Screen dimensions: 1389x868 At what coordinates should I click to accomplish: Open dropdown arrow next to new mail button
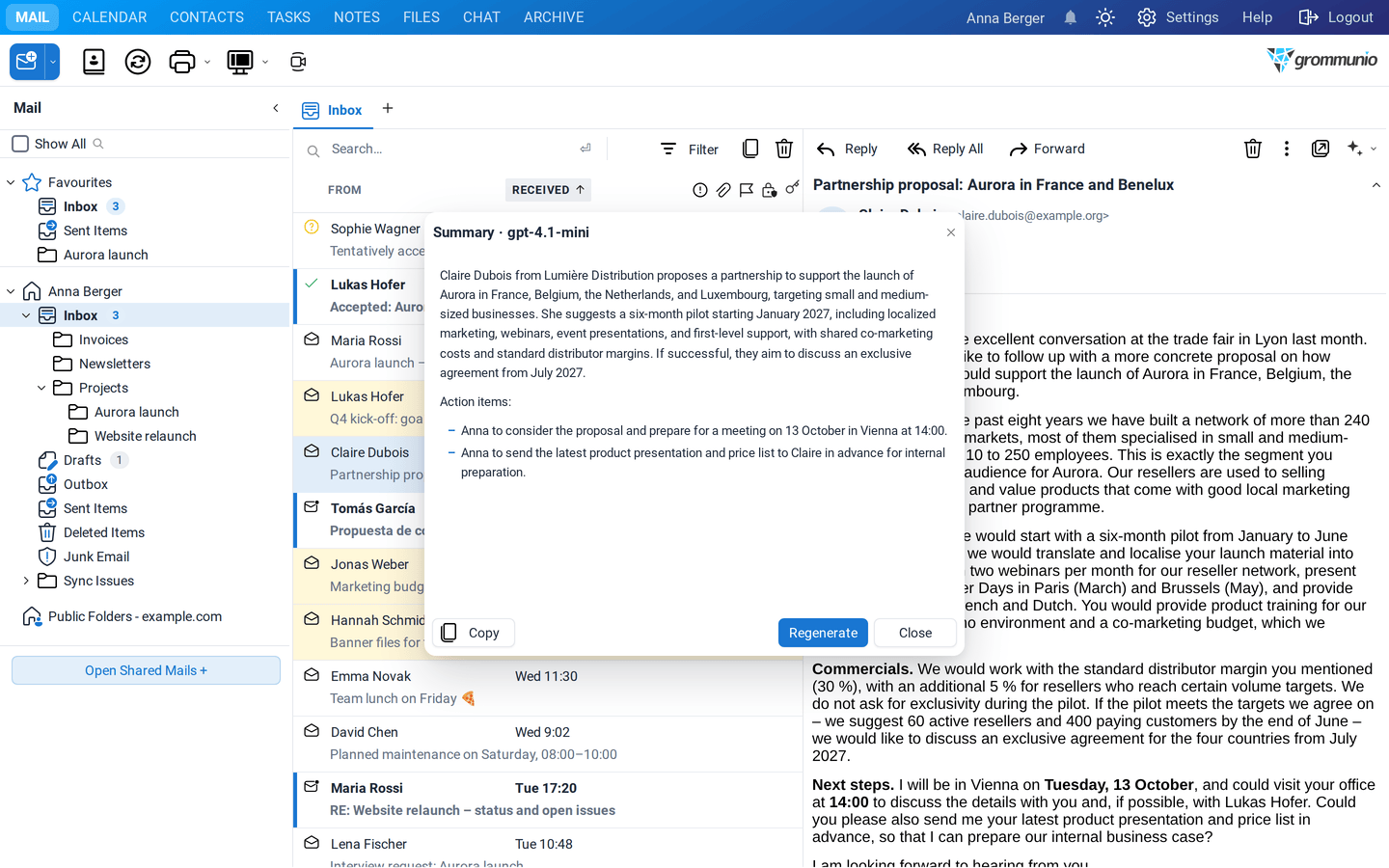coord(53,62)
